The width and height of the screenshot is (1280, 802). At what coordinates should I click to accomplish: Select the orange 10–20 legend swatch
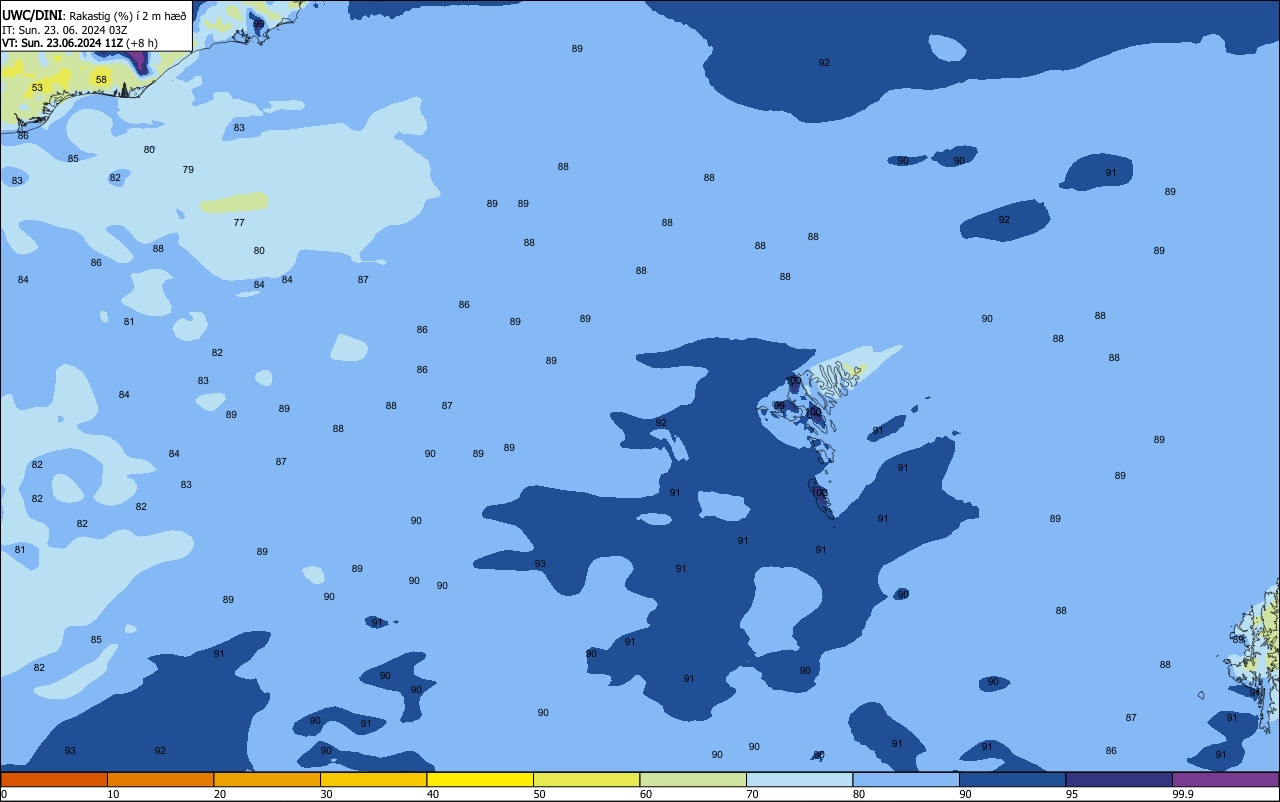pos(160,779)
